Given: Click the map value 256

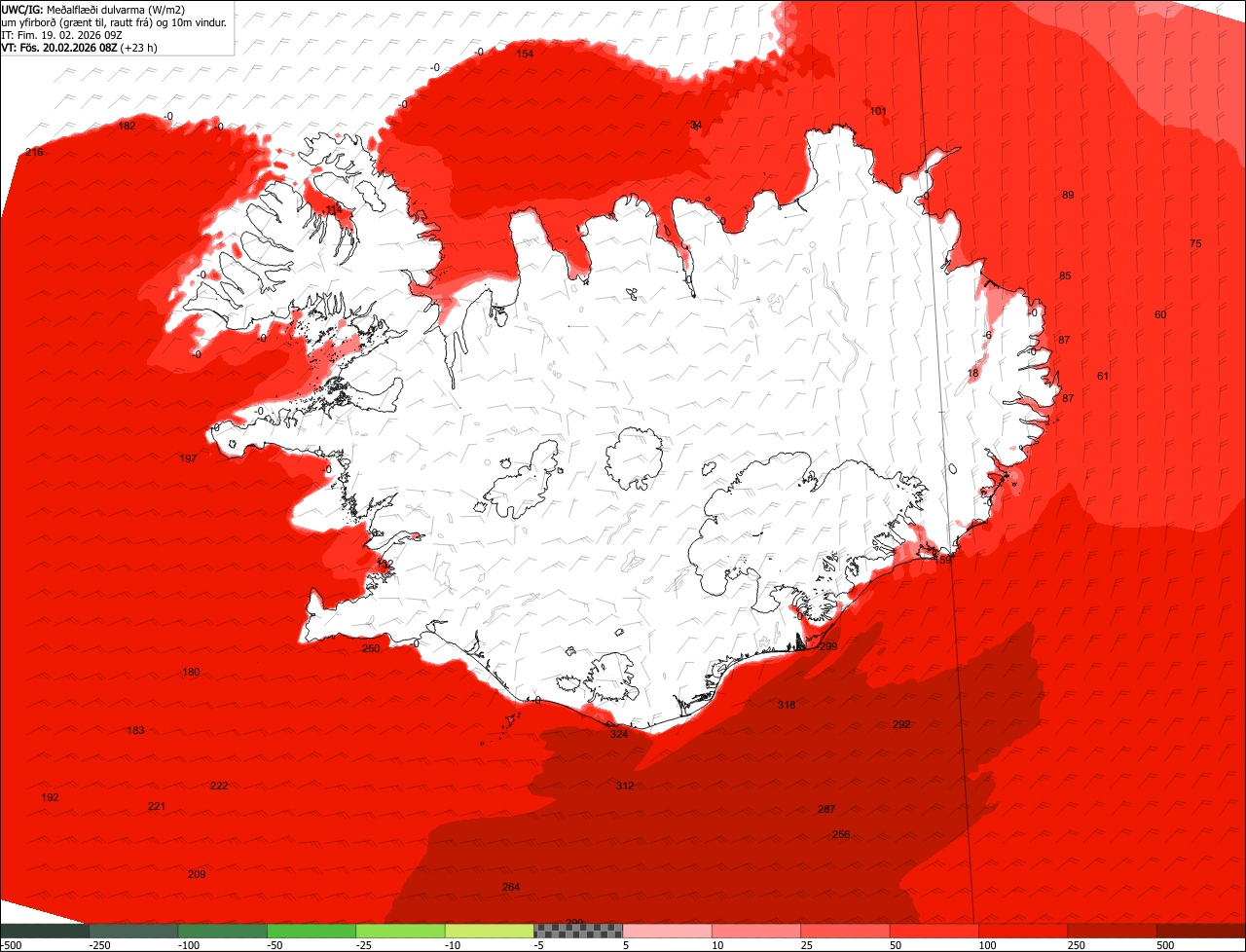Looking at the screenshot, I should click(x=841, y=835).
